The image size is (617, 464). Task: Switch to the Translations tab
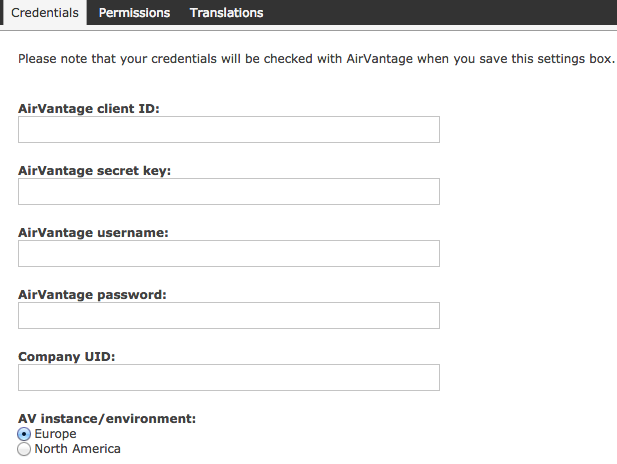pos(226,13)
